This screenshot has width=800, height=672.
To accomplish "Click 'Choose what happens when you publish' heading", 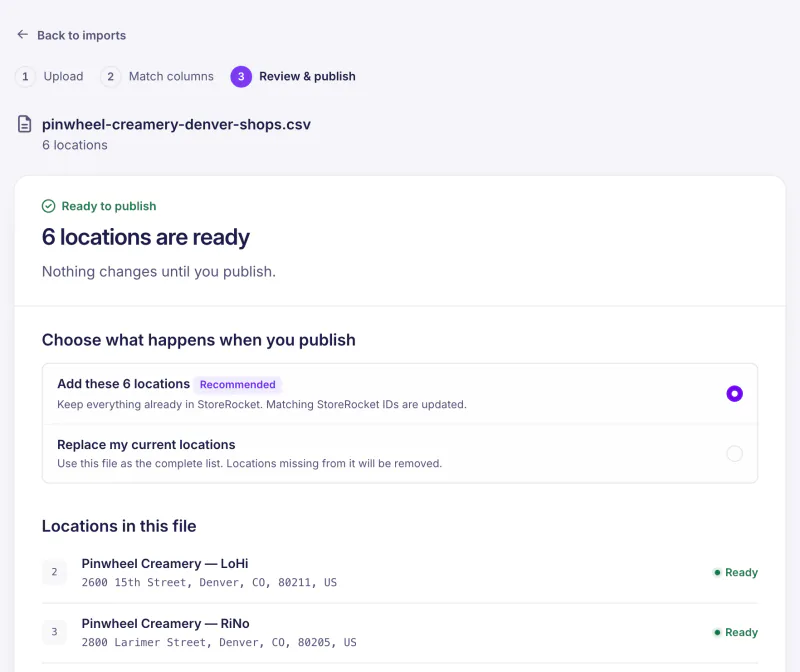I will pyautogui.click(x=198, y=340).
